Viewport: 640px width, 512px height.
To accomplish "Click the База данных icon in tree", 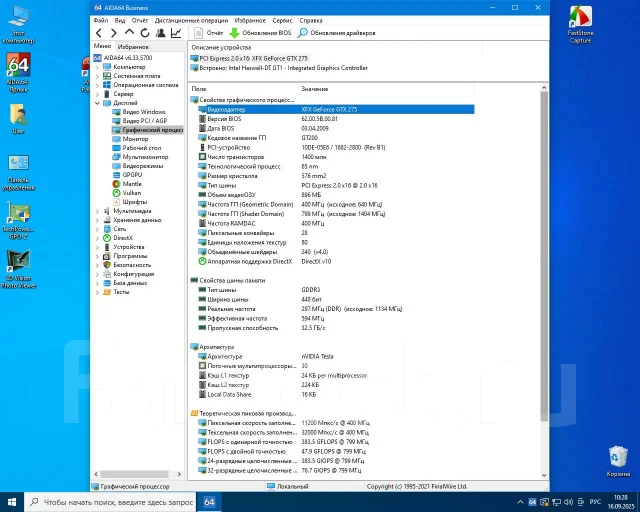I will [107, 283].
